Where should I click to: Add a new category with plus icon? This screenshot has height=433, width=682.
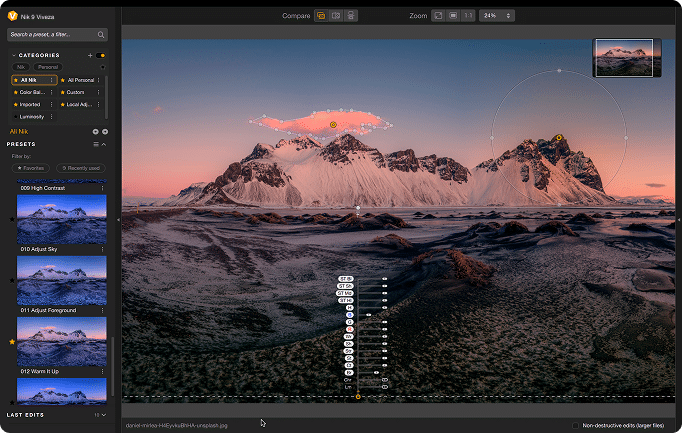click(90, 55)
